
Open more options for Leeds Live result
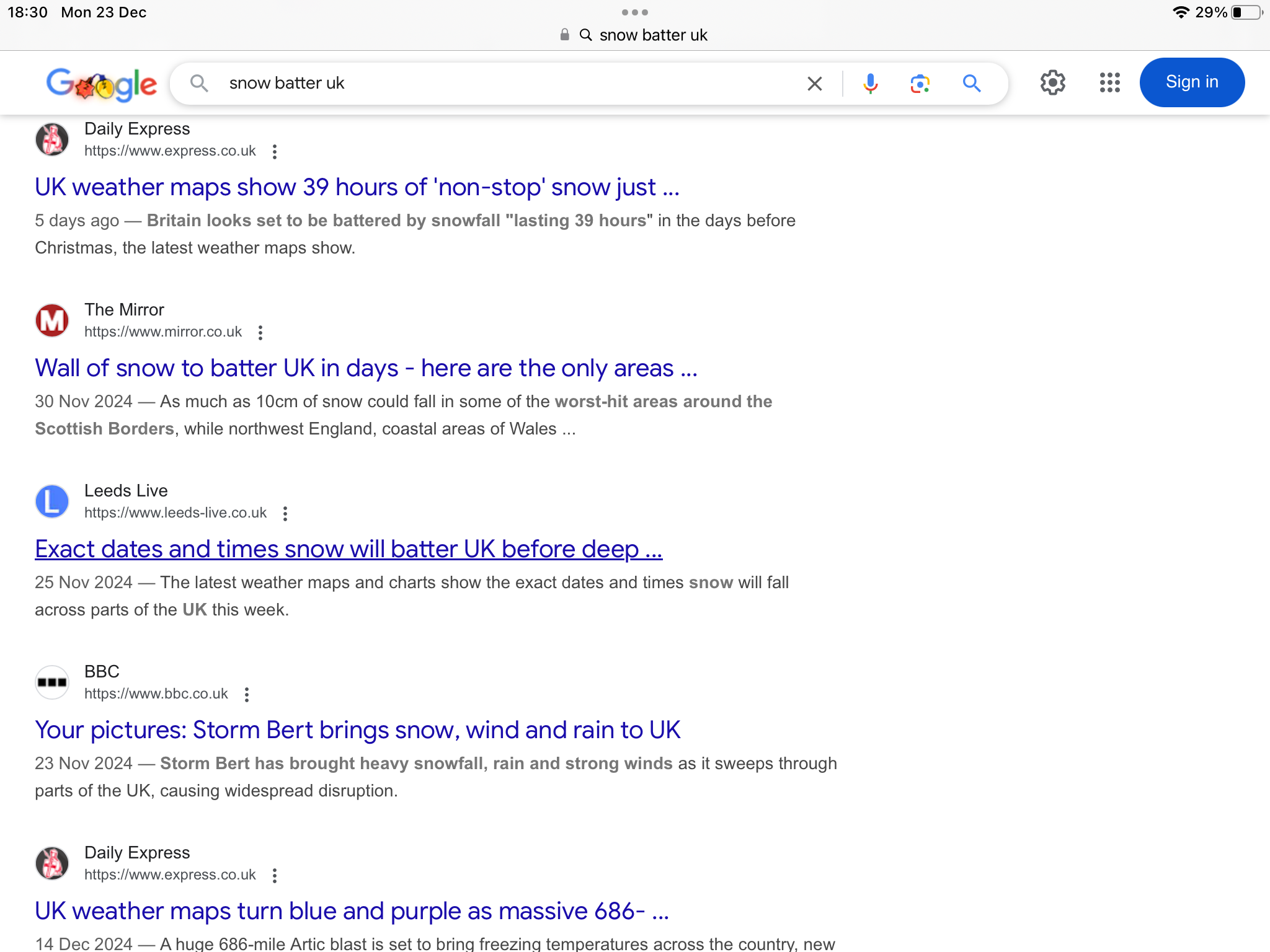pos(285,513)
